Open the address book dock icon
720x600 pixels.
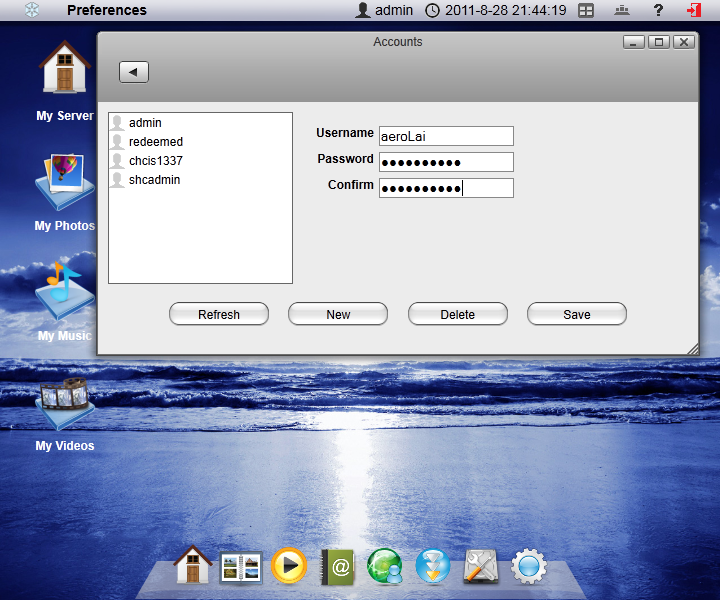coord(338,567)
